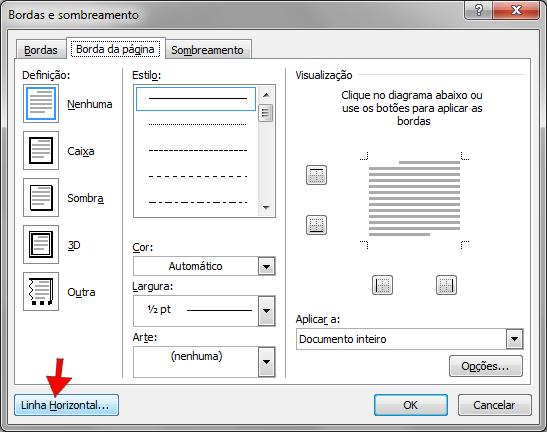The image size is (547, 432).
Task: Open the Cor color dropdown
Action: click(267, 266)
